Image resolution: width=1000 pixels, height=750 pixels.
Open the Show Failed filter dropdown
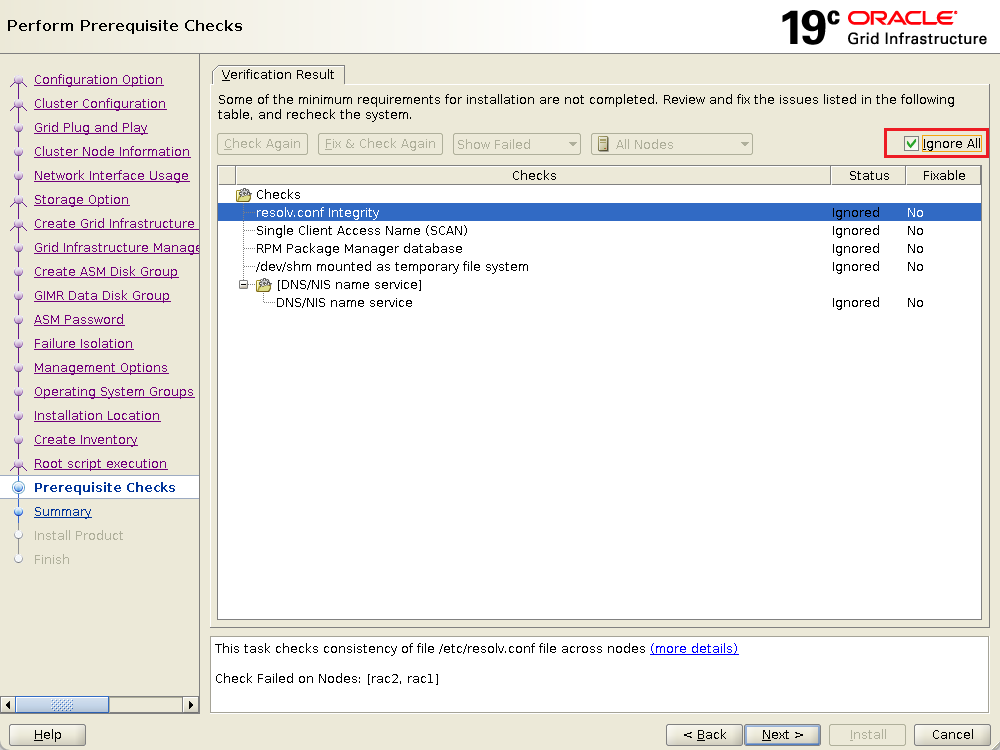tap(516, 144)
